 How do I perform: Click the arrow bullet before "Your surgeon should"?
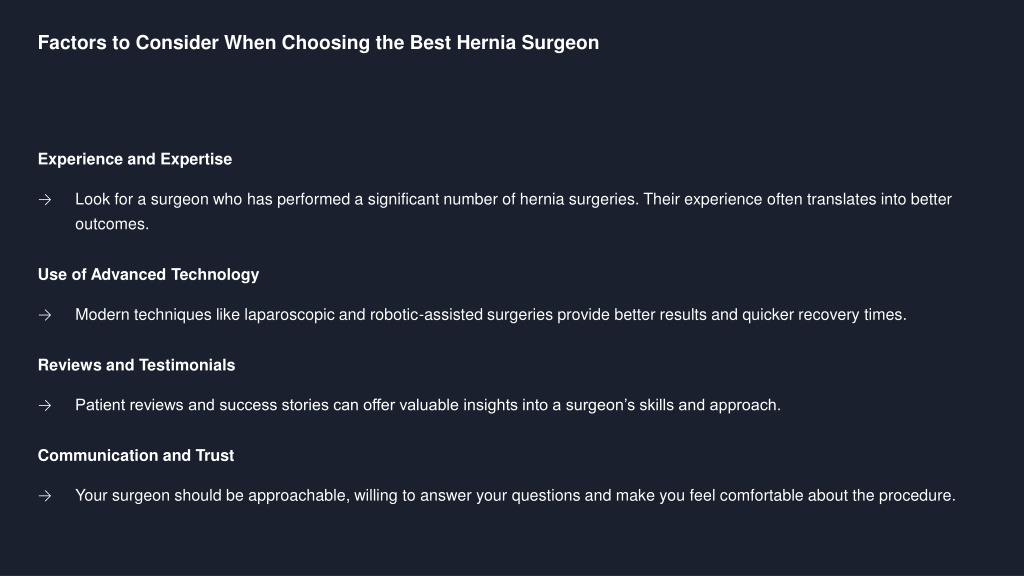(45, 496)
